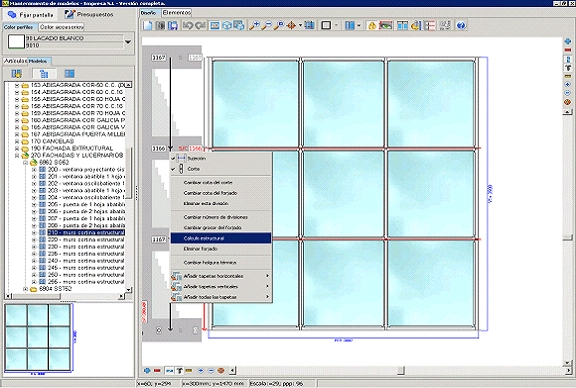Click the Zoom out magnifier icon
The image size is (576, 388).
[x=266, y=25]
